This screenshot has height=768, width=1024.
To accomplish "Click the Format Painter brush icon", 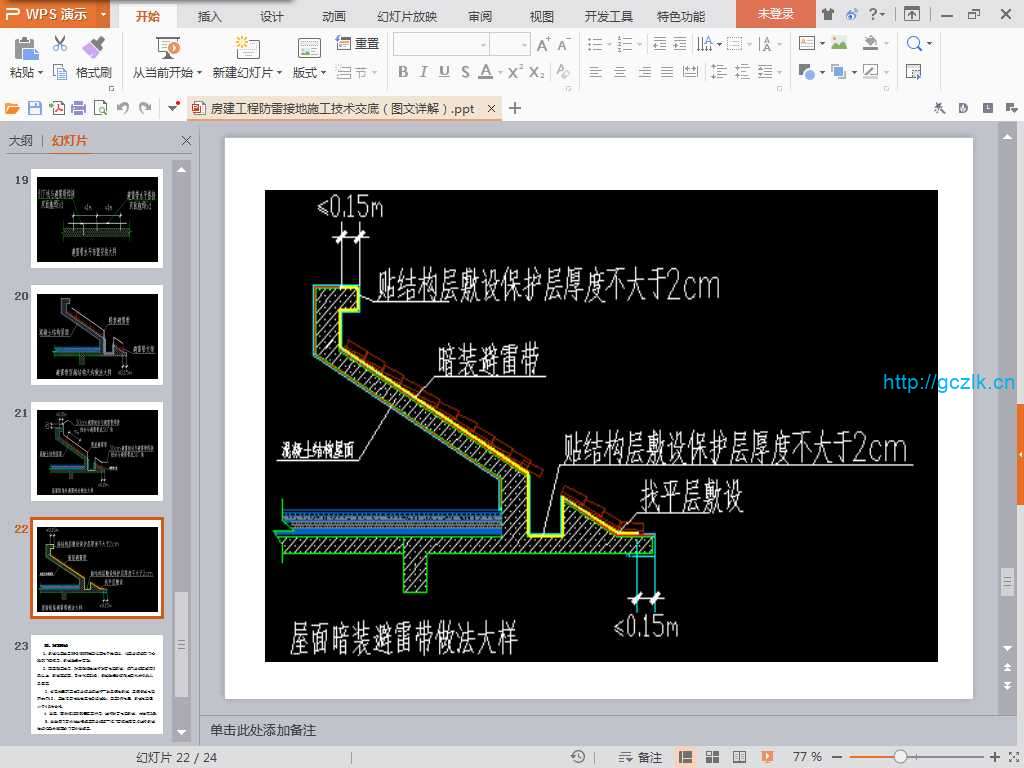I will point(93,47).
